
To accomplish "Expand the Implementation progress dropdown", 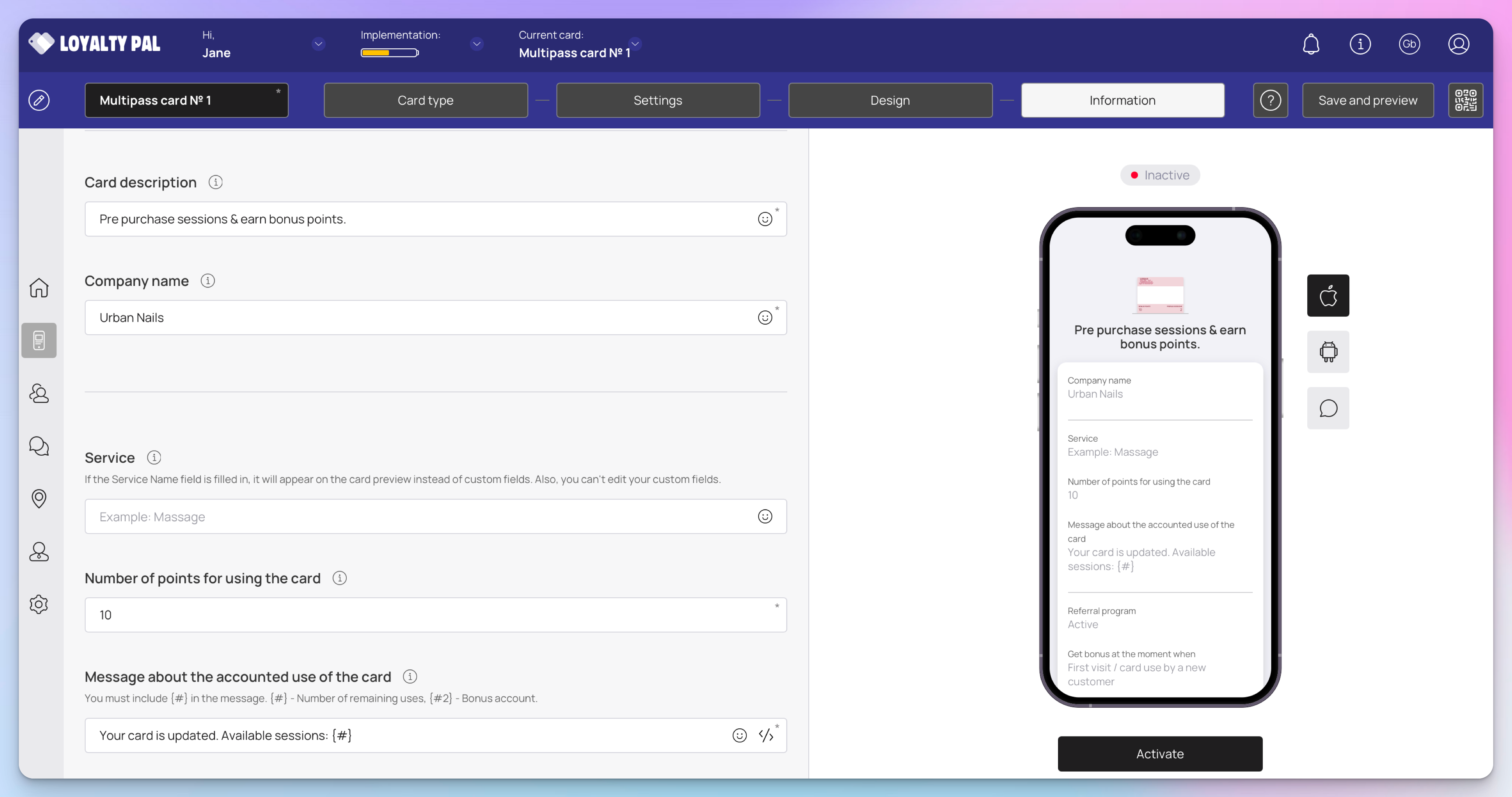I will click(x=476, y=44).
